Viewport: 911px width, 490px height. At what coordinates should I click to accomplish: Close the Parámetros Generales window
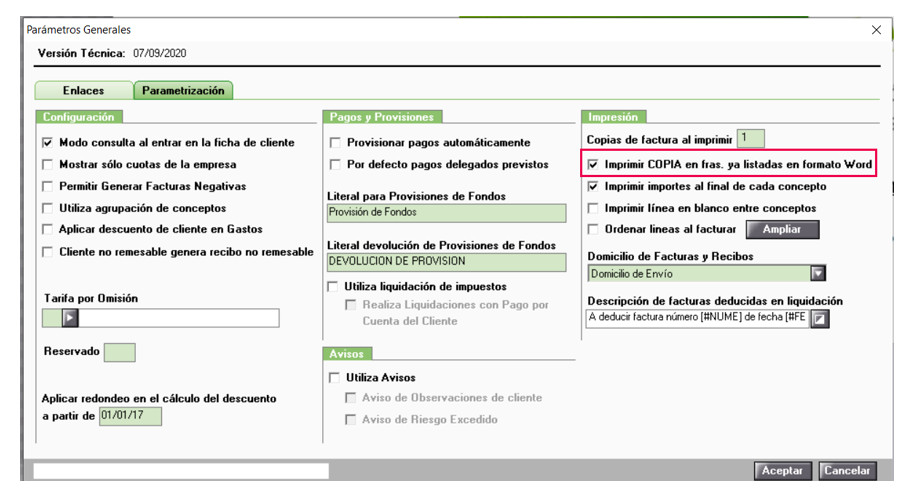(876, 30)
